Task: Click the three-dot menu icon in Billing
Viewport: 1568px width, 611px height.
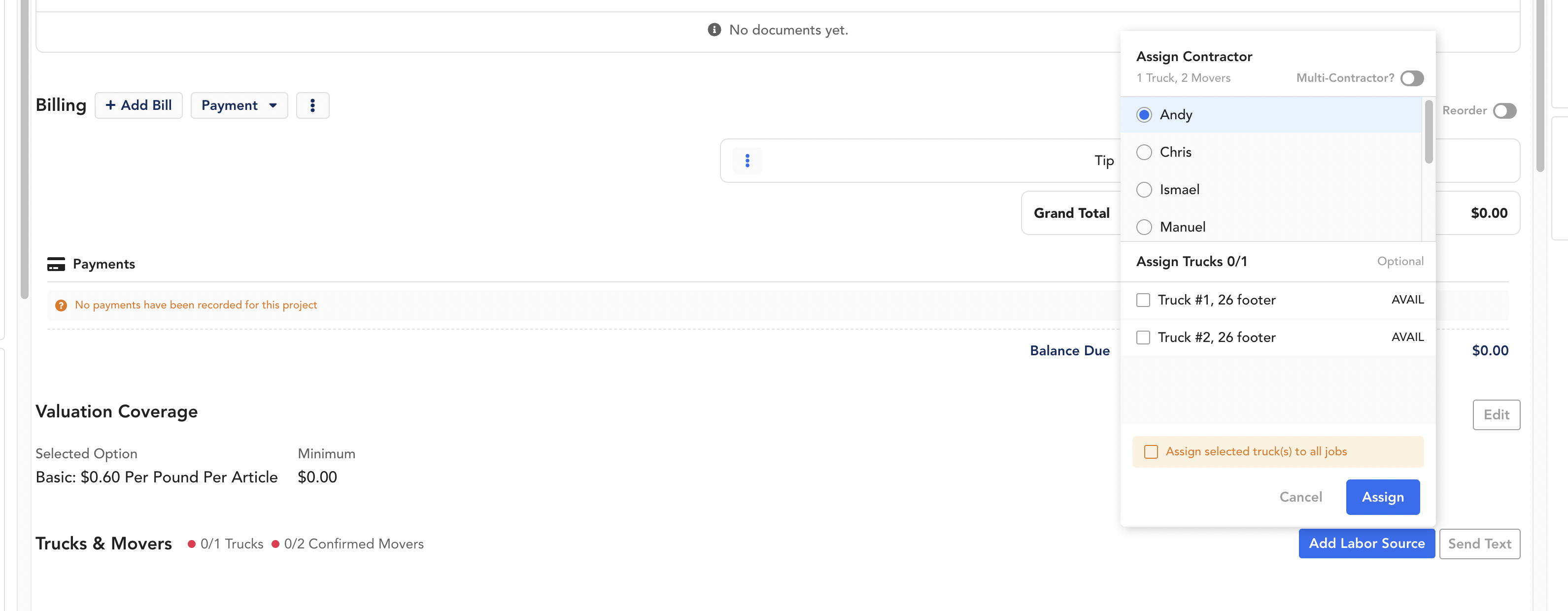Action: pos(312,104)
